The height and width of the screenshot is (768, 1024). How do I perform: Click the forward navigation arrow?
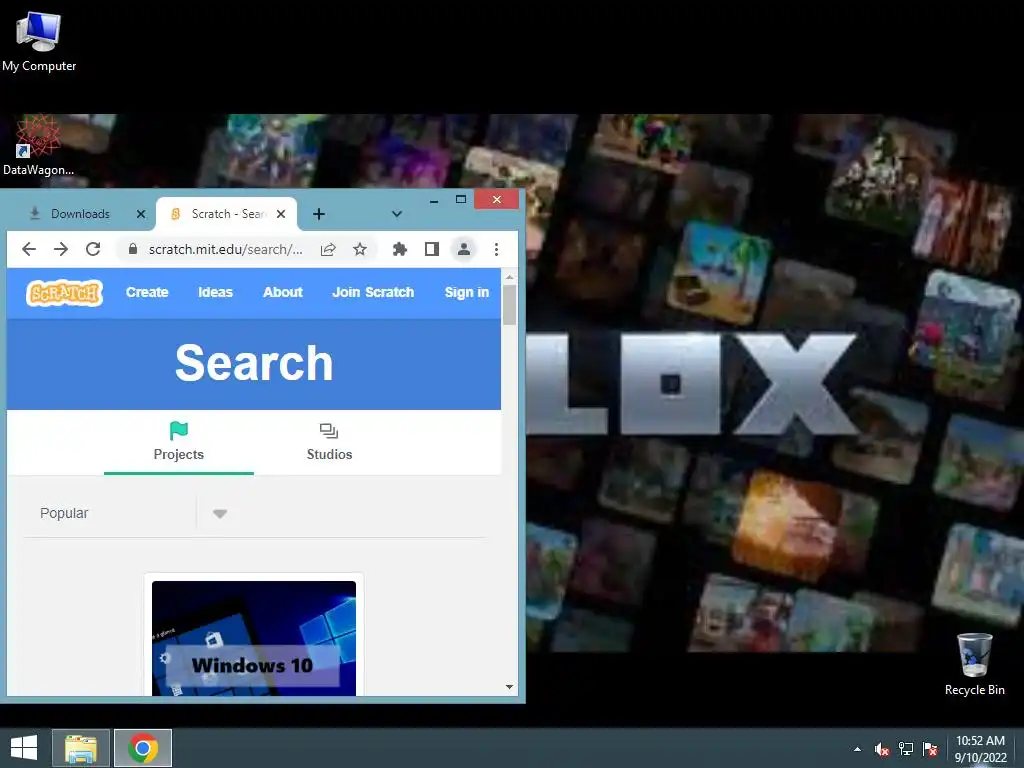(x=61, y=249)
